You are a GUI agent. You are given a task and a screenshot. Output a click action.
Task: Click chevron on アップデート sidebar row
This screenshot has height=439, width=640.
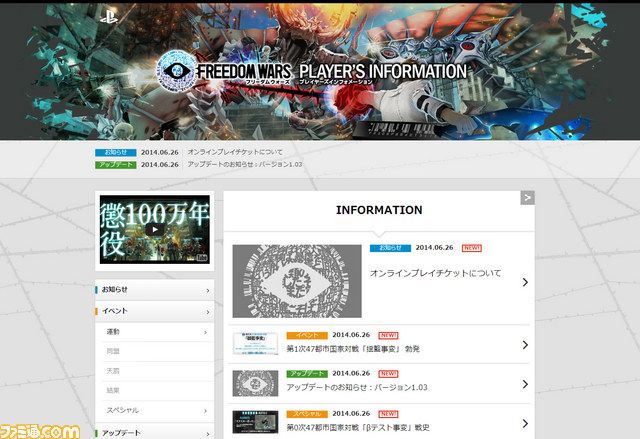208,434
